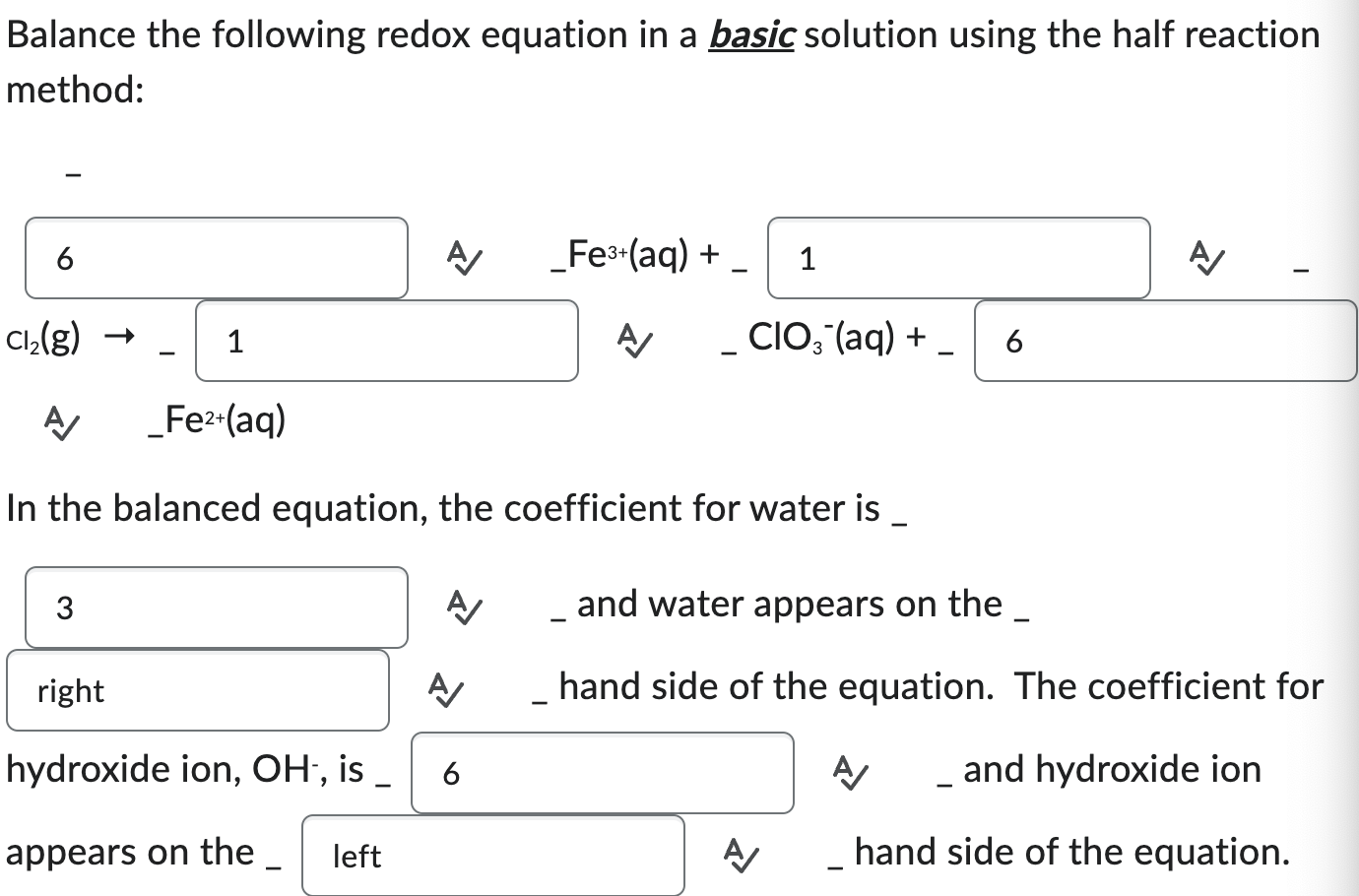Click the spell check icon beside the 'right' answer
The image size is (1359, 896).
443,688
